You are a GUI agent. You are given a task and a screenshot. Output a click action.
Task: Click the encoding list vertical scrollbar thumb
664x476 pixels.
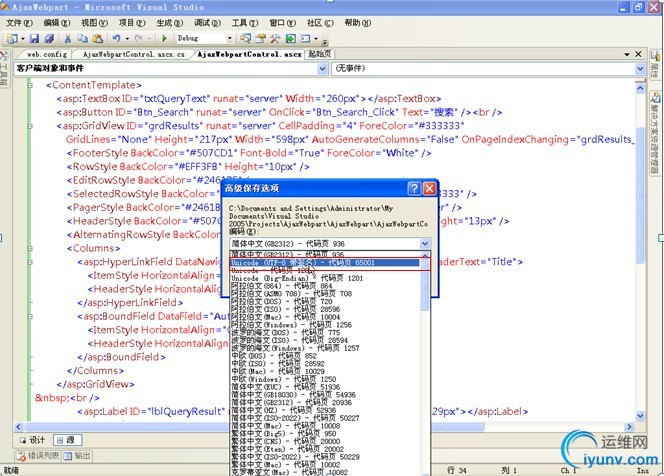426,288
